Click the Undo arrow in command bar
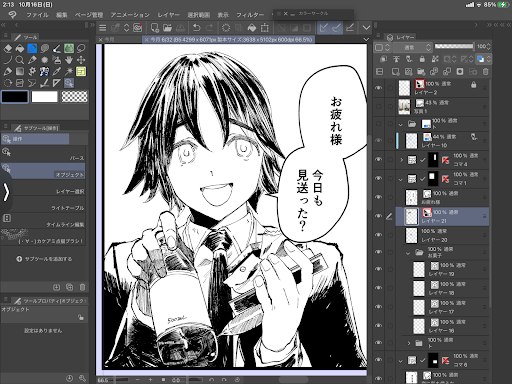This screenshot has width=512, height=384. pyautogui.click(x=197, y=28)
